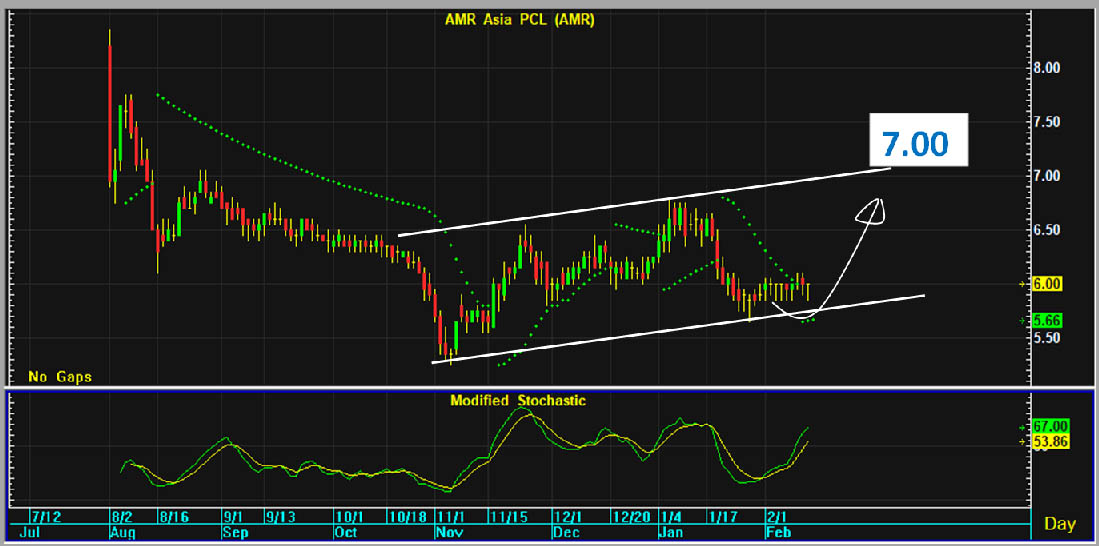Select the 1/4 date label
The height and width of the screenshot is (546, 1099).
tap(672, 517)
